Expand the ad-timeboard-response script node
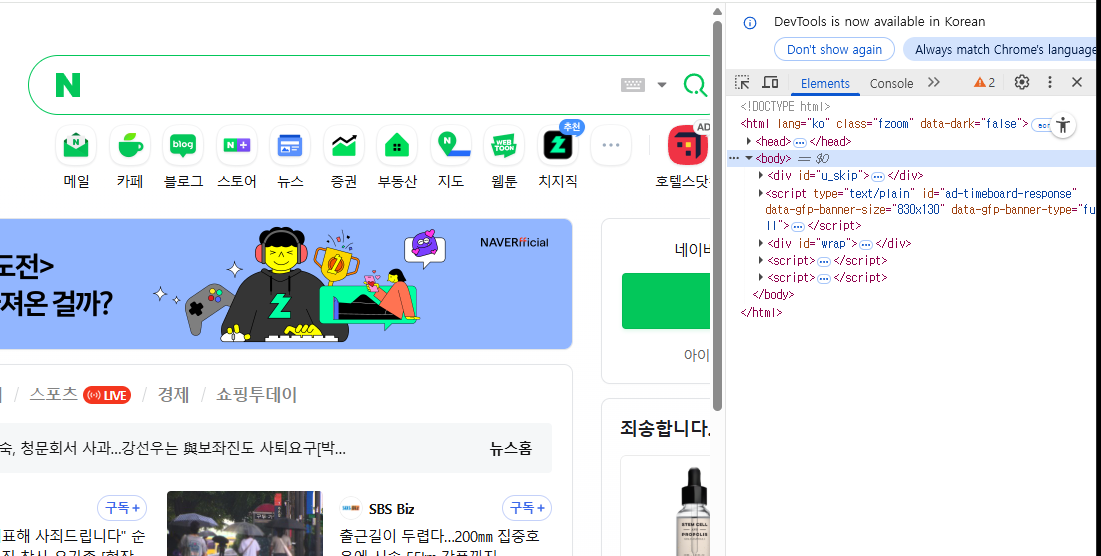This screenshot has height=556, width=1101. tap(761, 193)
